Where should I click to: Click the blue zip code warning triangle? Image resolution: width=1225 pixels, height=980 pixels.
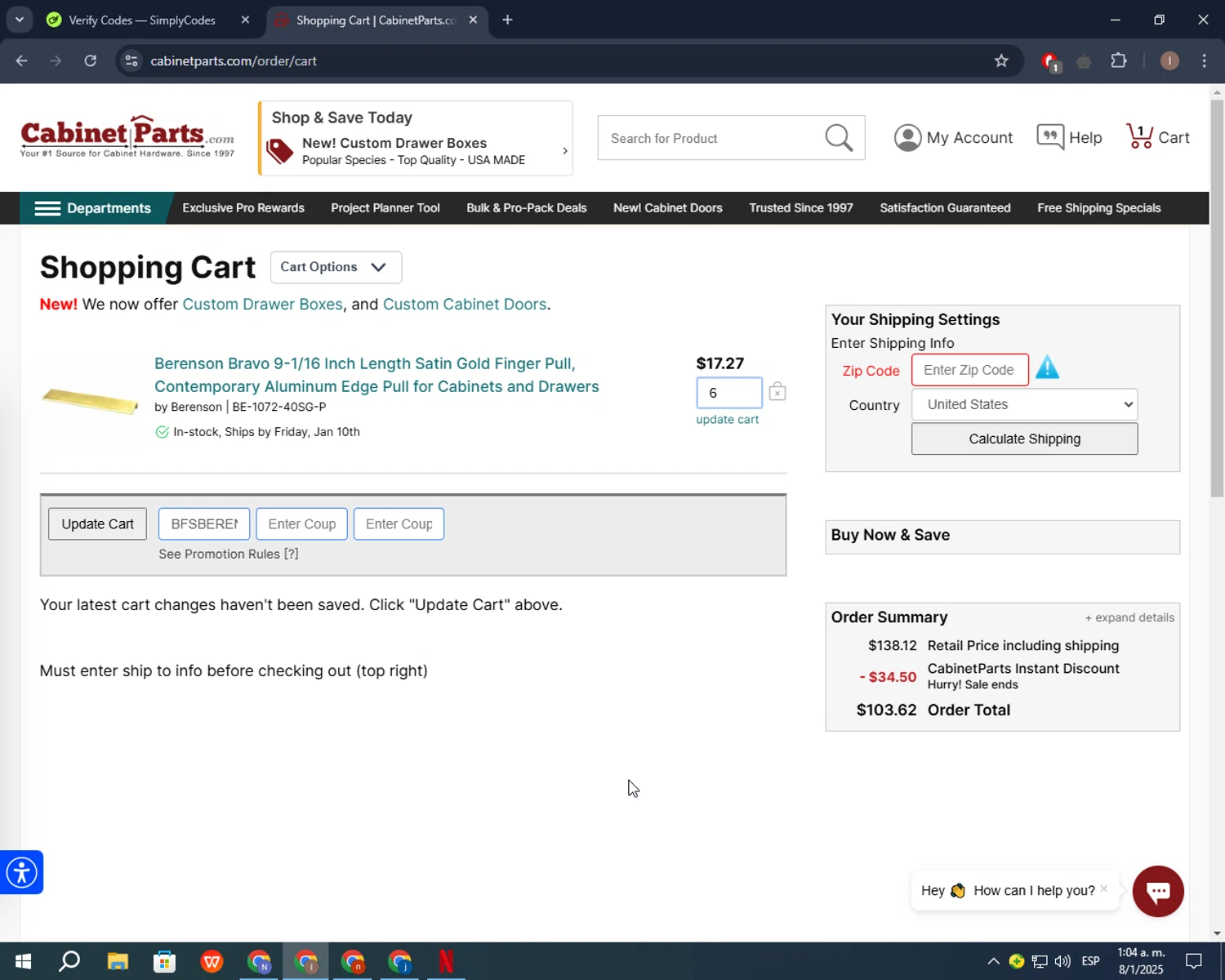tap(1047, 368)
